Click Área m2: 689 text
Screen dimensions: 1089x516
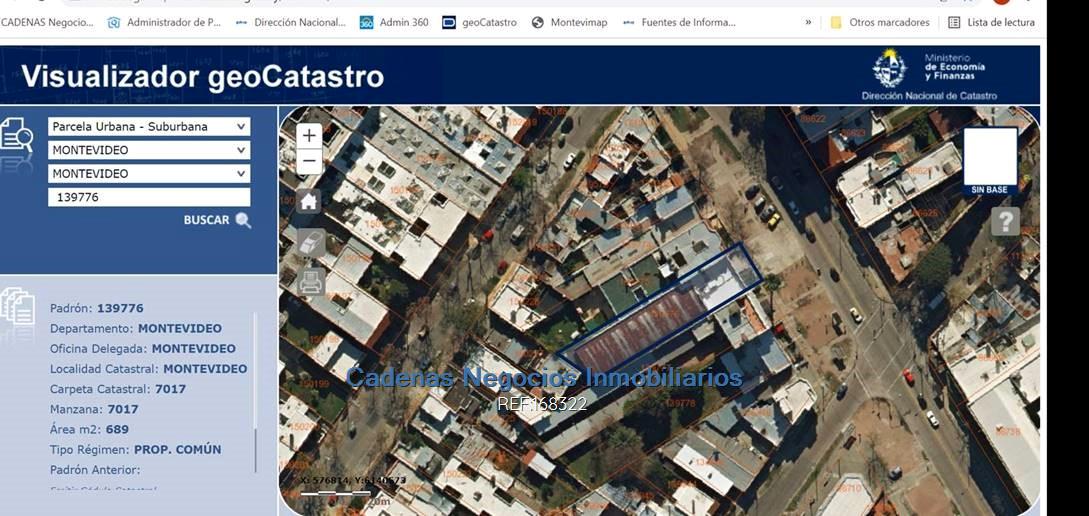89,429
